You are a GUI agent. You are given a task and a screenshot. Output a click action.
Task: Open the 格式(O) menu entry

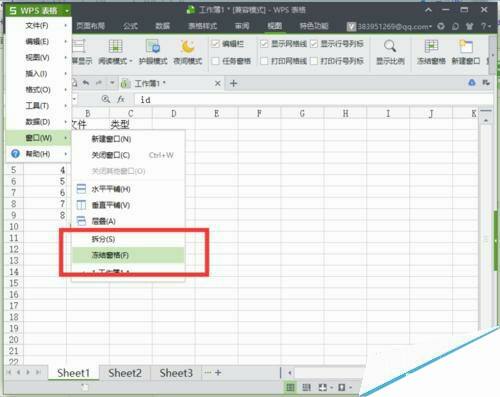[x=39, y=90]
